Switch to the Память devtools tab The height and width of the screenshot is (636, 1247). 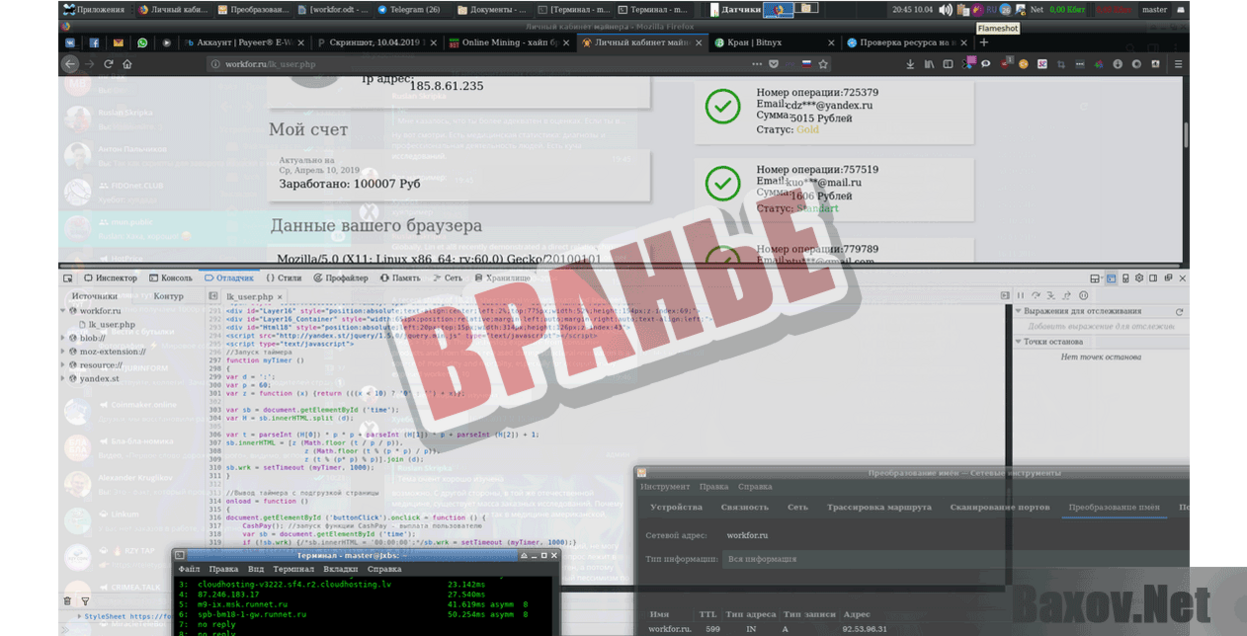[x=400, y=278]
